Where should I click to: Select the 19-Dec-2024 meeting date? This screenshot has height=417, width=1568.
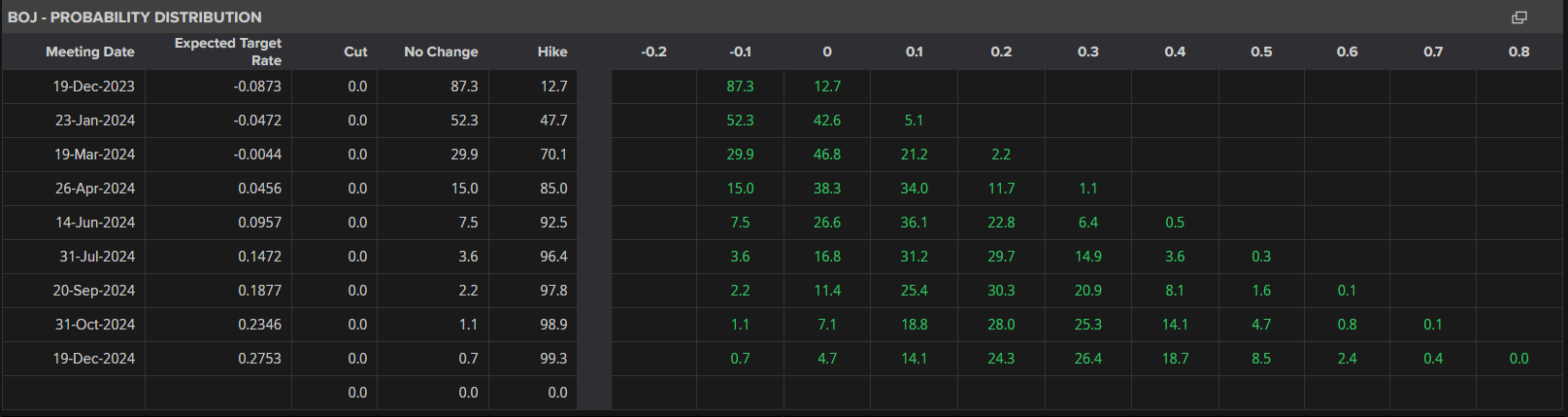(94, 359)
